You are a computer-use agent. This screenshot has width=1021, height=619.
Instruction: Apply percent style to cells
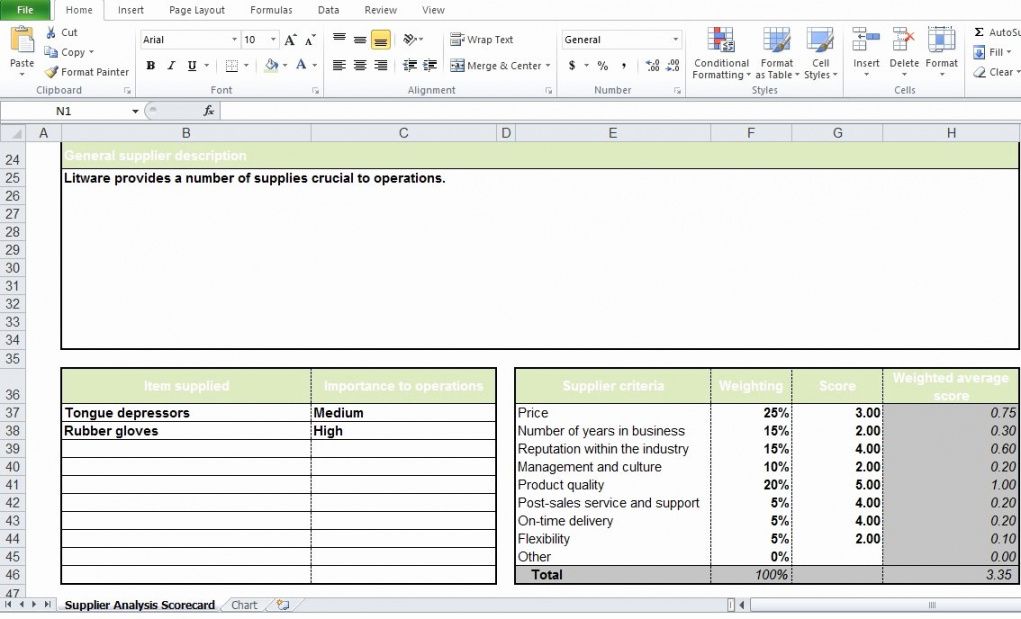(602, 65)
